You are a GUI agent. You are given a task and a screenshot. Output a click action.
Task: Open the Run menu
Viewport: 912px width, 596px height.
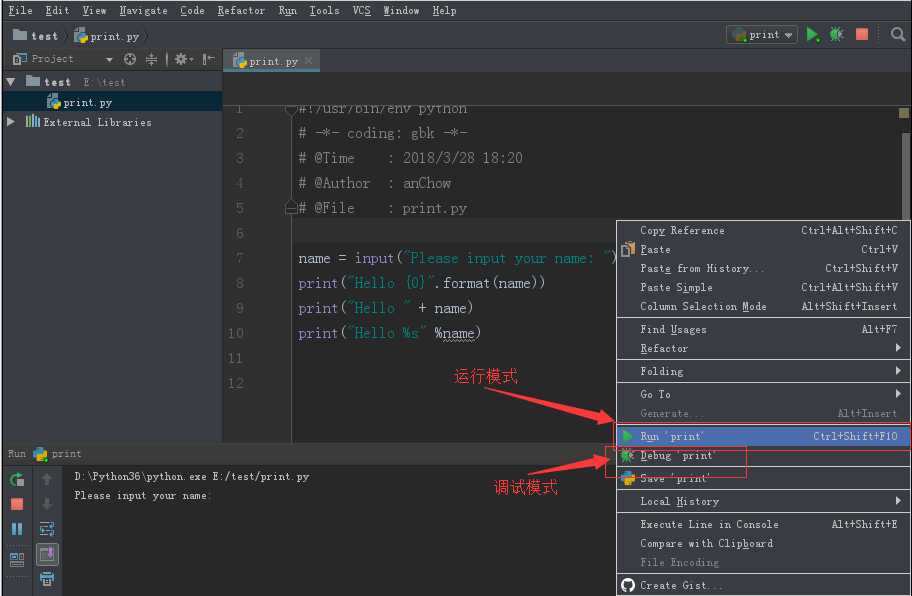(x=287, y=10)
